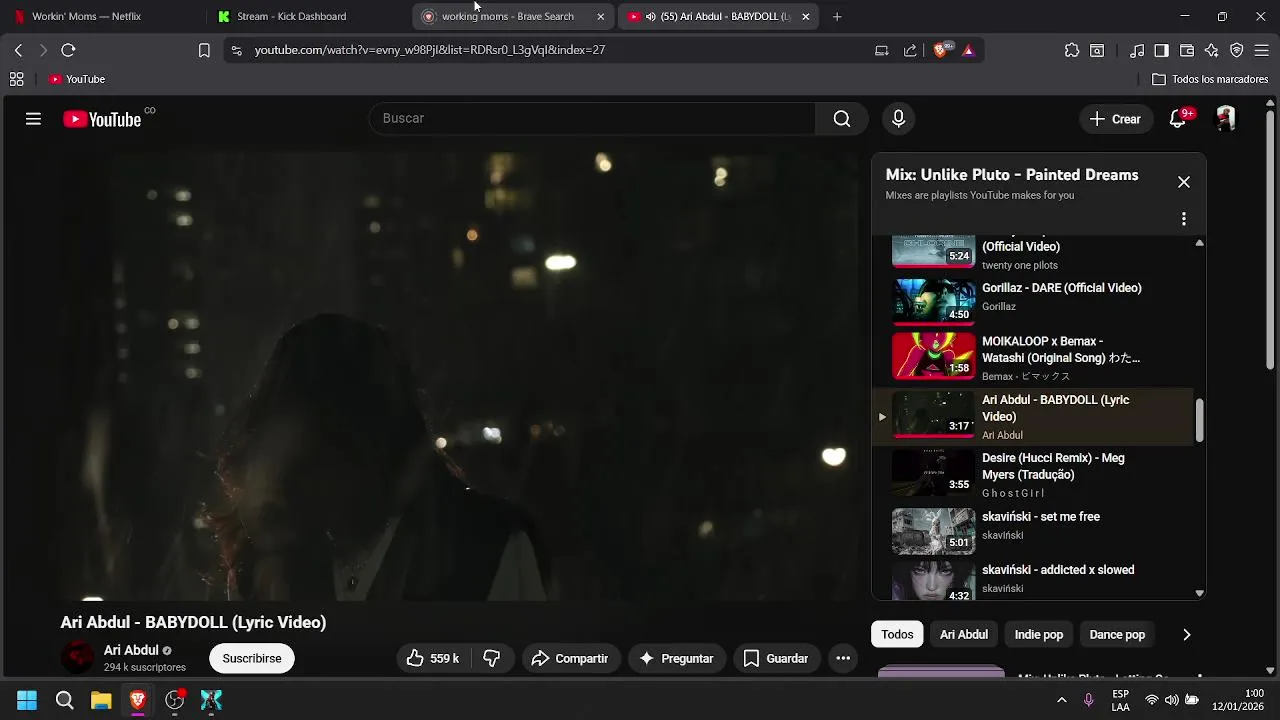Viewport: 1280px width, 720px height.
Task: Open File Explorer from the taskbar
Action: [x=101, y=700]
